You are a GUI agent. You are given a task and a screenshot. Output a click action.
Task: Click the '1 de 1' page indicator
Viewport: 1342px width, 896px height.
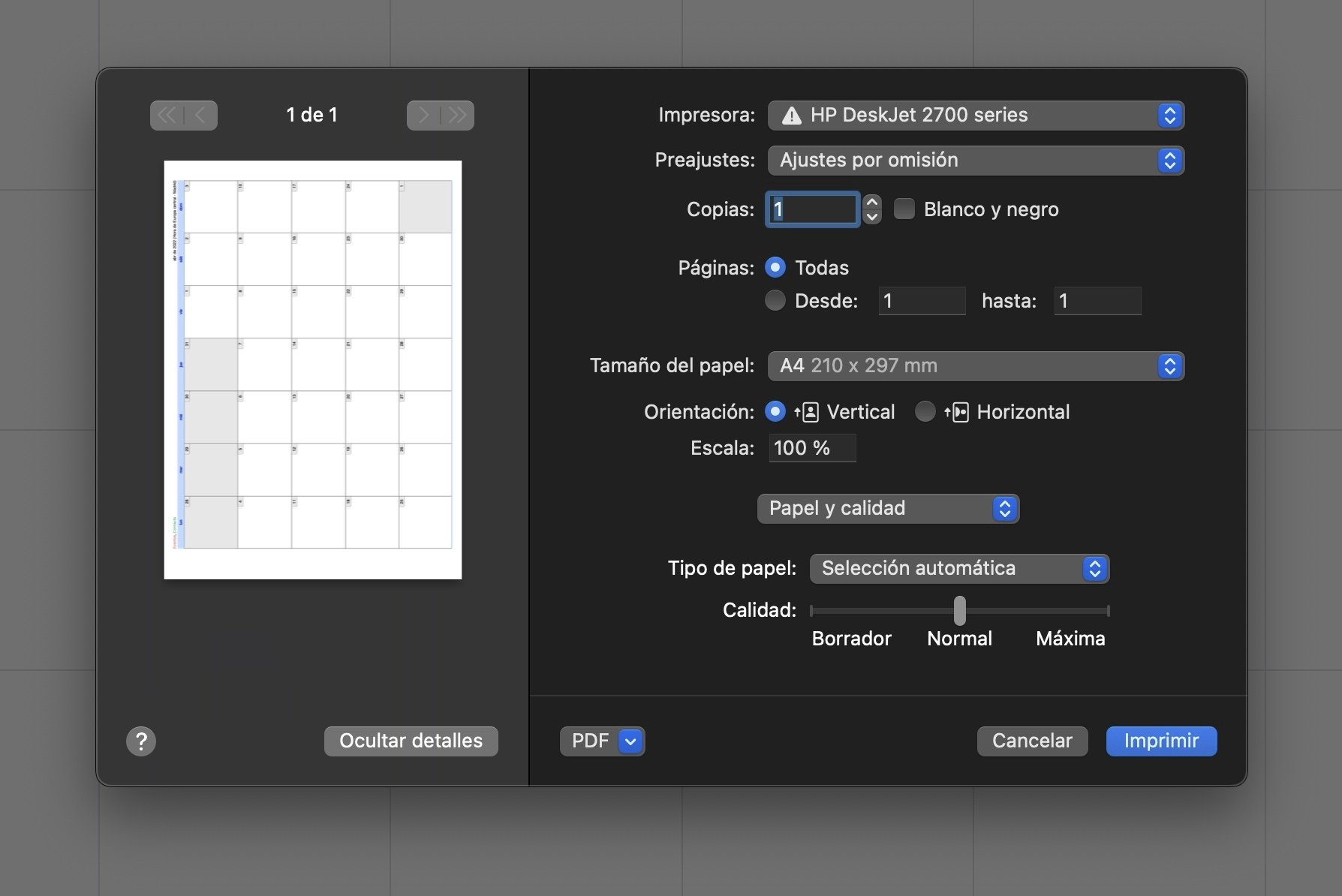coord(311,115)
